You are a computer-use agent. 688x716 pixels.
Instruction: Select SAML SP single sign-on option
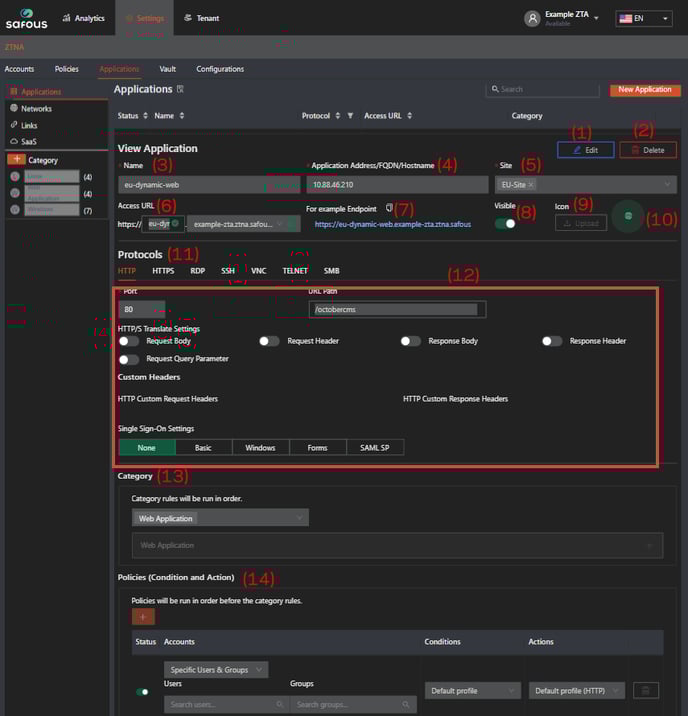(375, 447)
